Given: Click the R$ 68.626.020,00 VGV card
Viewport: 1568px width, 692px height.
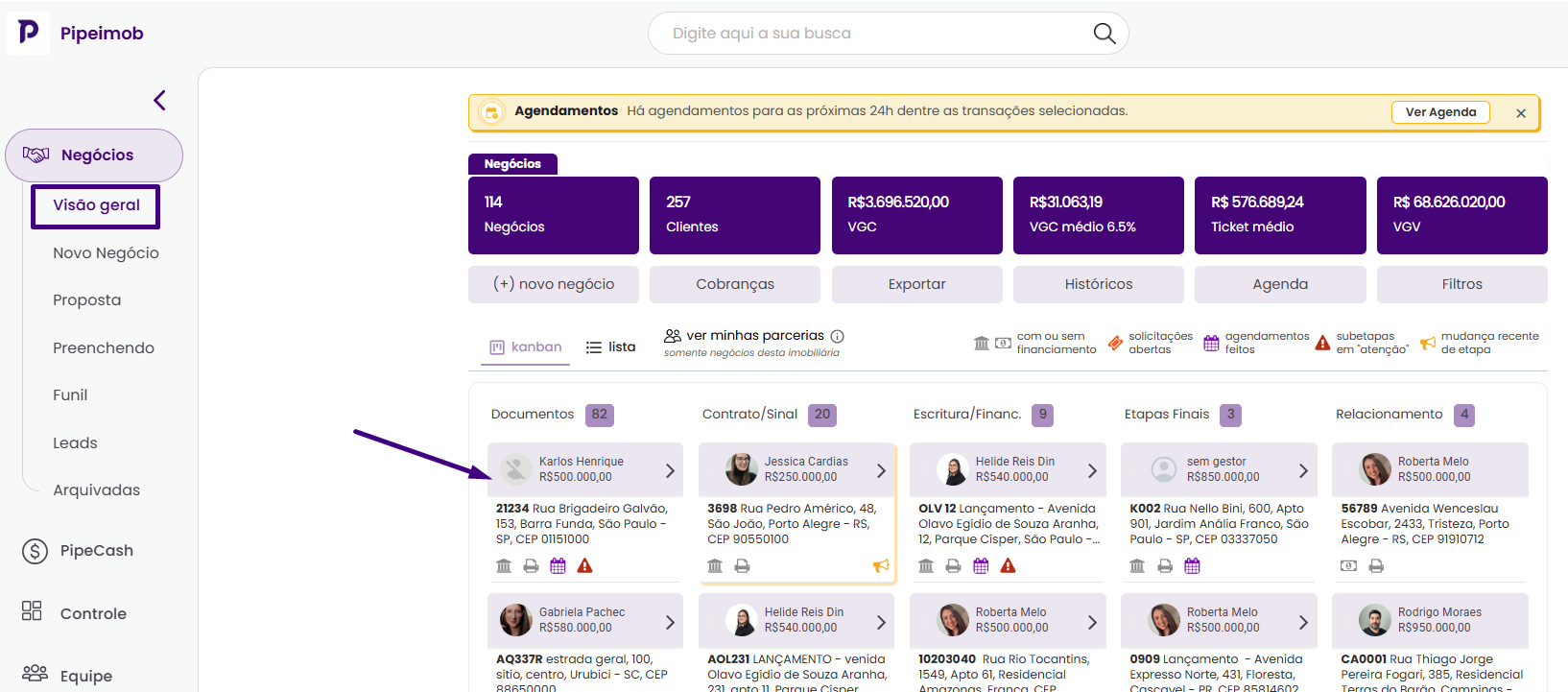Looking at the screenshot, I should coord(1461,215).
